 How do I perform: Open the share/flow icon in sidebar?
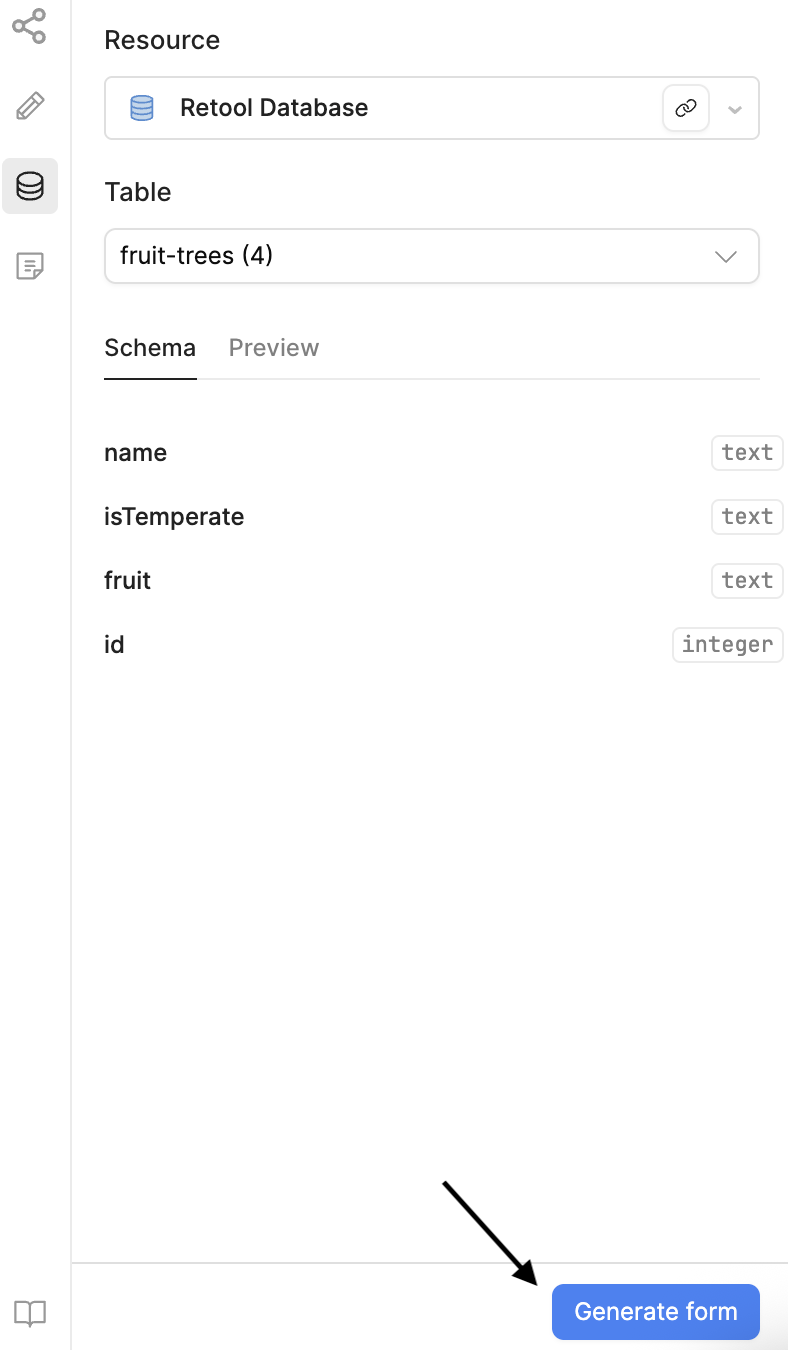(29, 27)
